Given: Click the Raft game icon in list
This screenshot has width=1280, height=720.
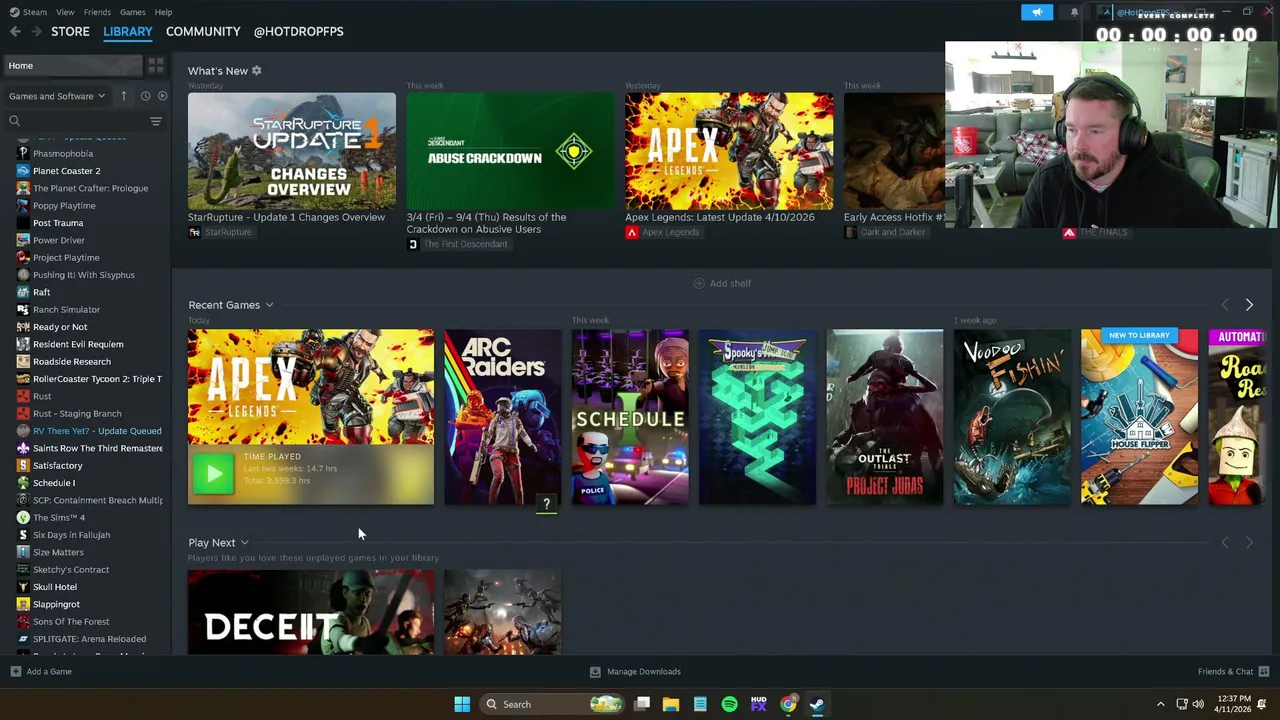Looking at the screenshot, I should point(23,293).
